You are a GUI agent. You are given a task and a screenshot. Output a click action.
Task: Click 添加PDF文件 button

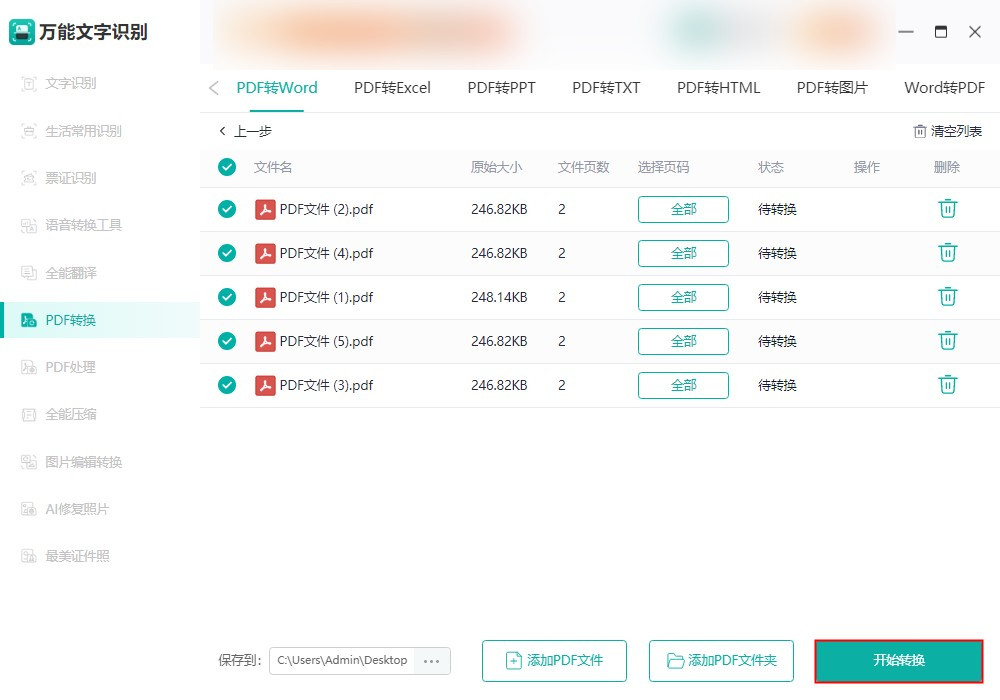point(554,660)
